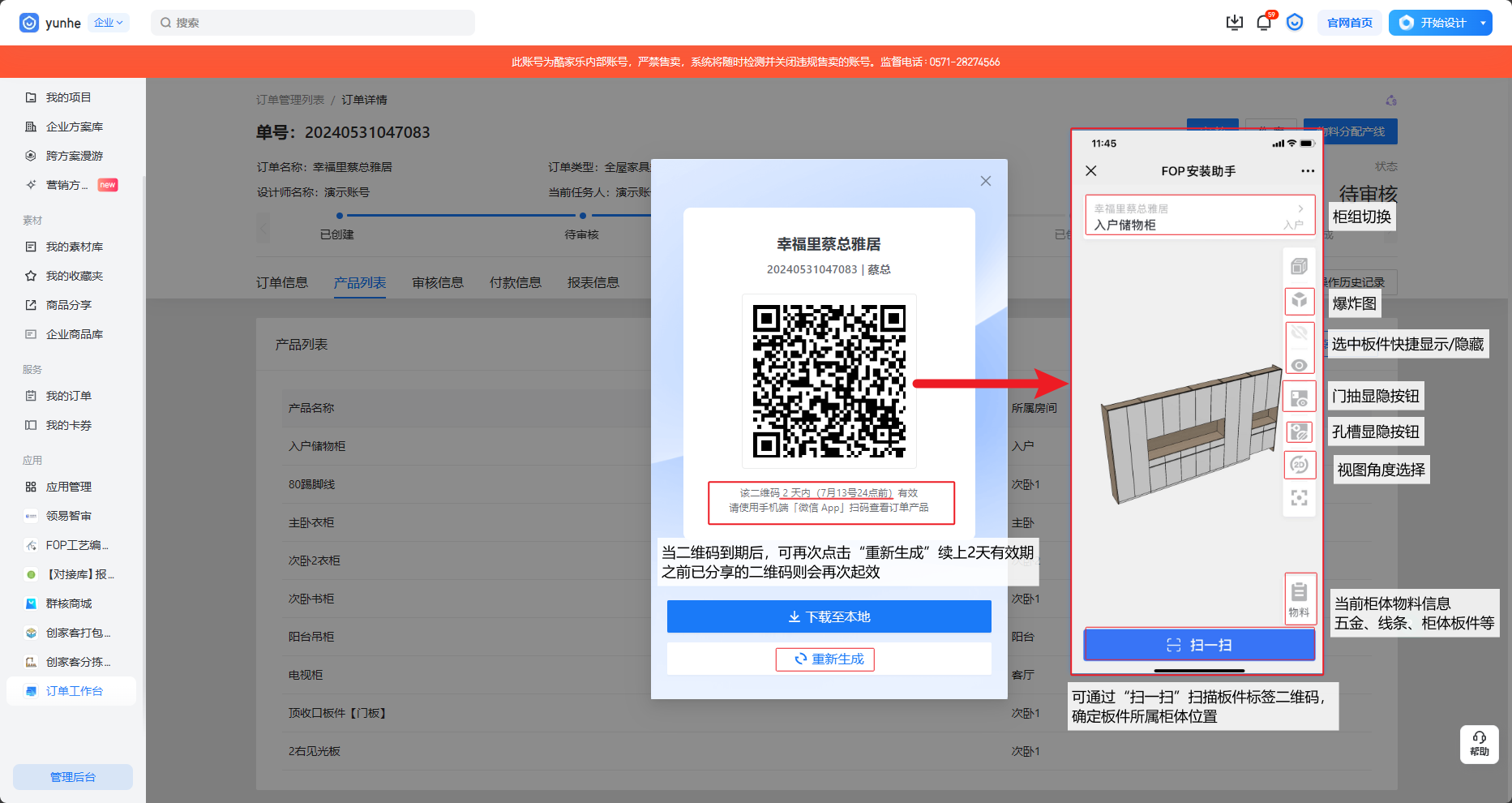This screenshot has height=803, width=1512.
Task: Click the exploded view cube icon
Action: (x=1299, y=301)
